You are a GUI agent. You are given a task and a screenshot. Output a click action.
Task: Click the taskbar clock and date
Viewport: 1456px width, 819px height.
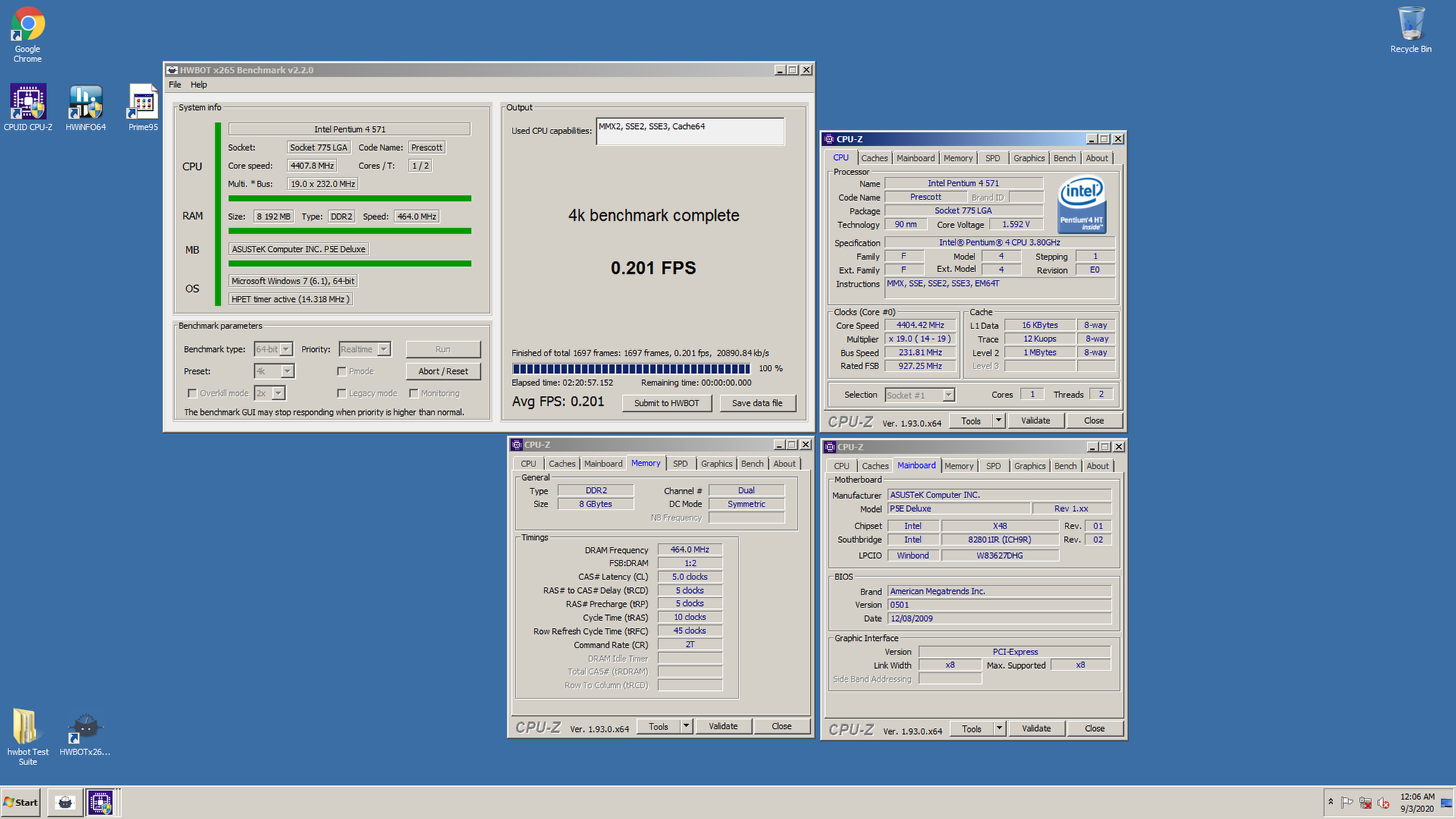point(1417,802)
